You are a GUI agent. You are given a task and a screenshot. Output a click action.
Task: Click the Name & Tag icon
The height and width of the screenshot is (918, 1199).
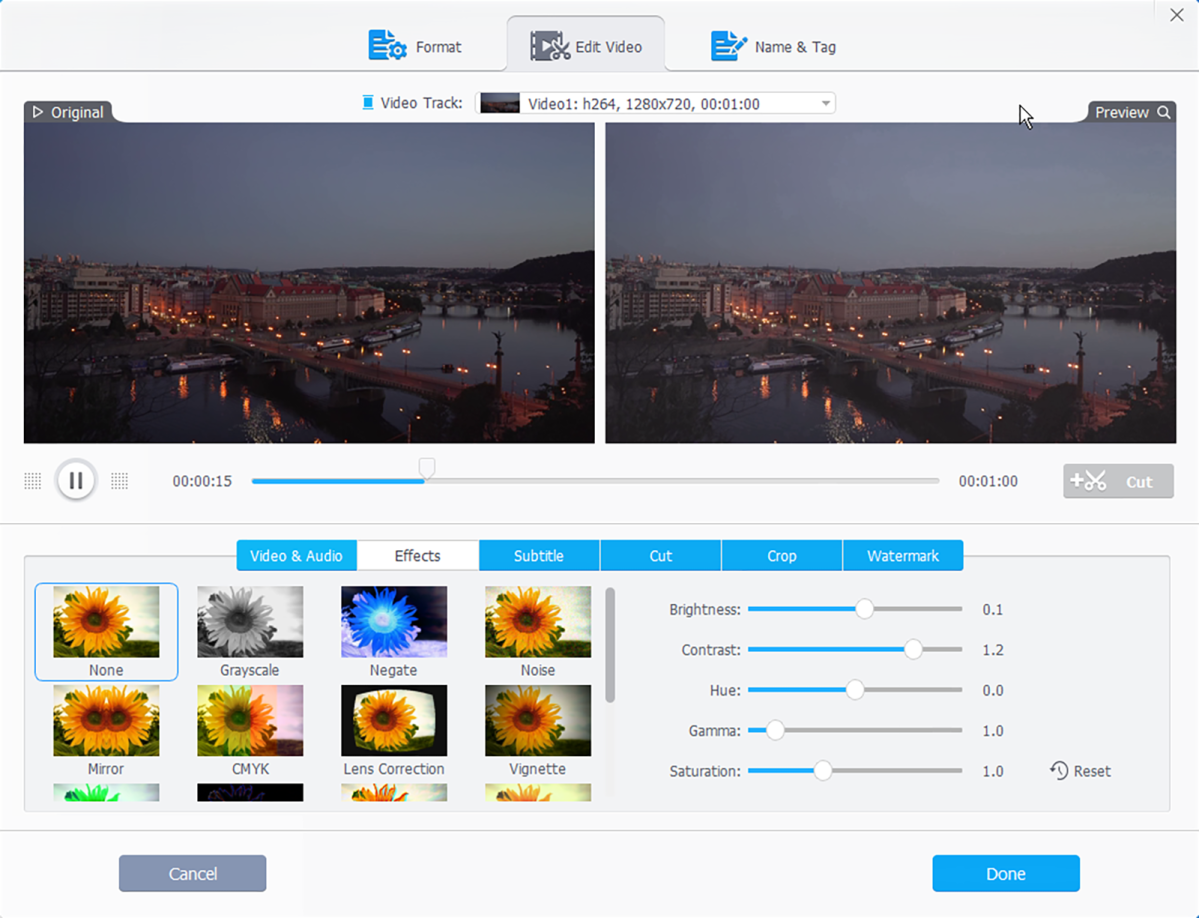coord(729,46)
